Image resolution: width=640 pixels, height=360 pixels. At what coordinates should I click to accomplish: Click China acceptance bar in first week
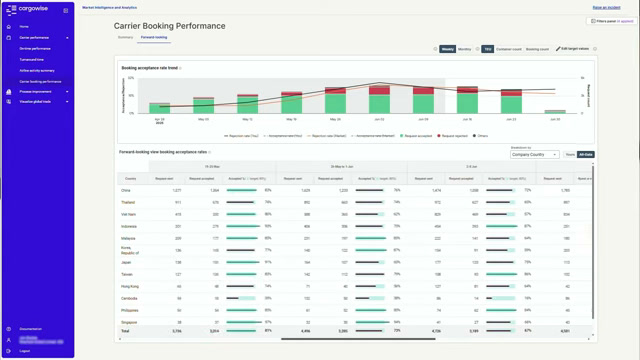[x=242, y=190]
